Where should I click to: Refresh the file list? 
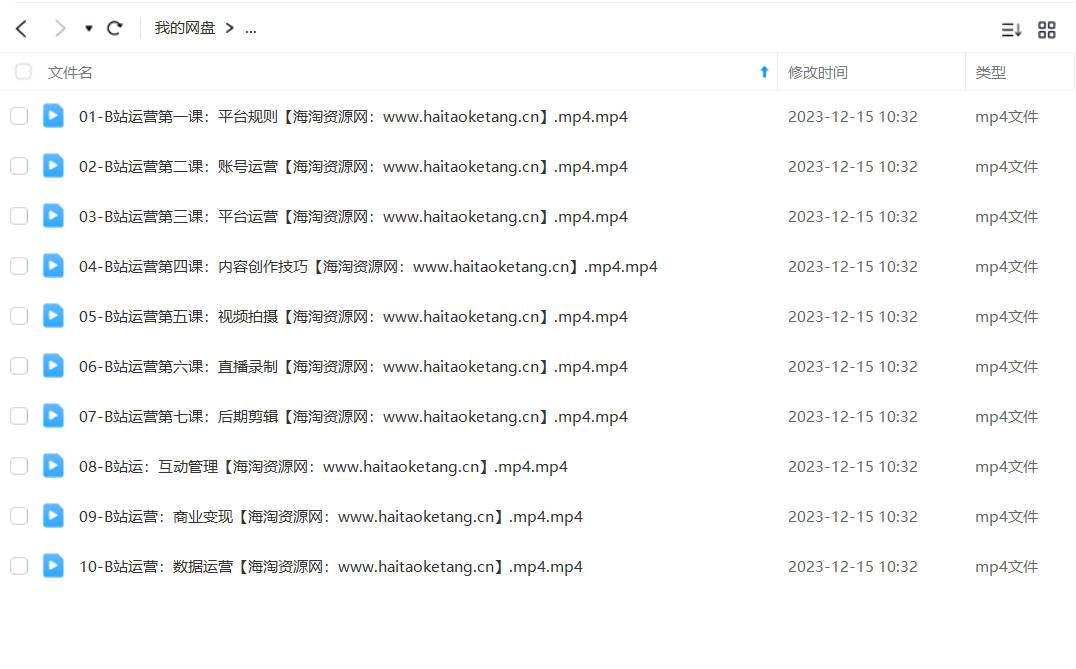pos(115,28)
